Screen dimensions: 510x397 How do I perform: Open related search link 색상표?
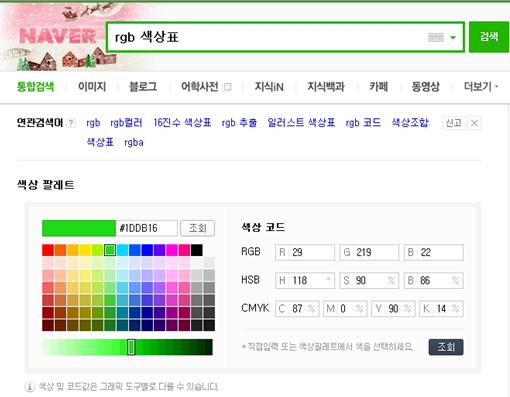(100, 142)
